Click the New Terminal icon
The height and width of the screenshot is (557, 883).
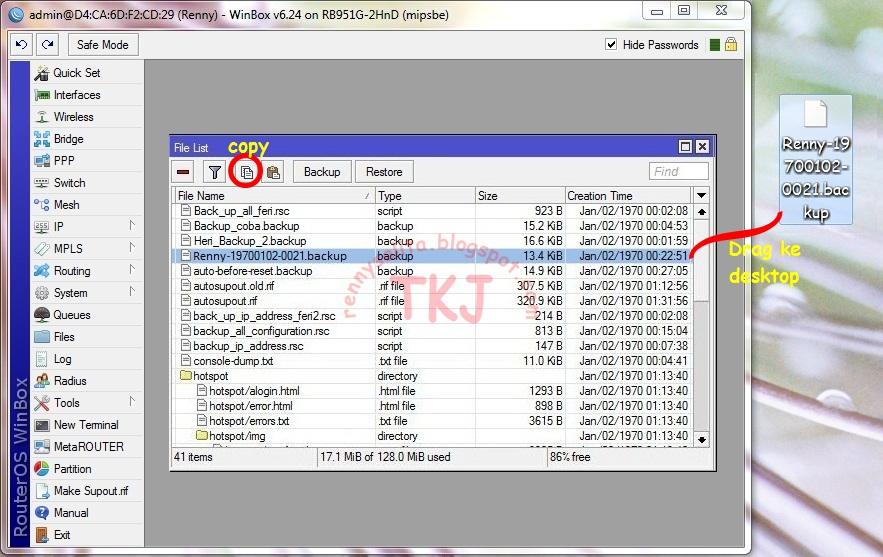42,425
